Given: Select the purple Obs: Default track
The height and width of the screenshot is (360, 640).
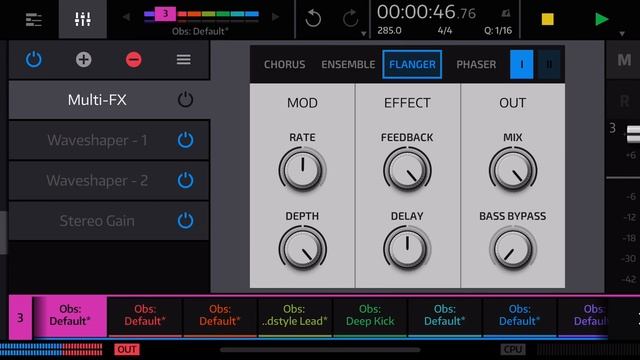Looking at the screenshot, I should pyautogui.click(x=583, y=315).
